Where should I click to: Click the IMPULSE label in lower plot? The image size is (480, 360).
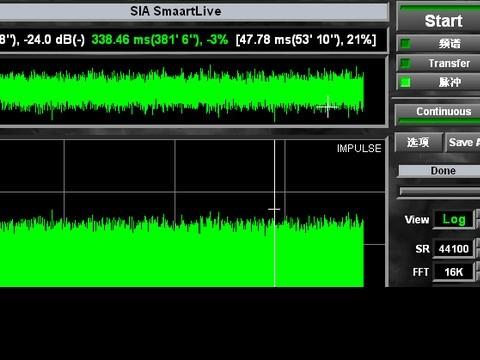[x=359, y=148]
